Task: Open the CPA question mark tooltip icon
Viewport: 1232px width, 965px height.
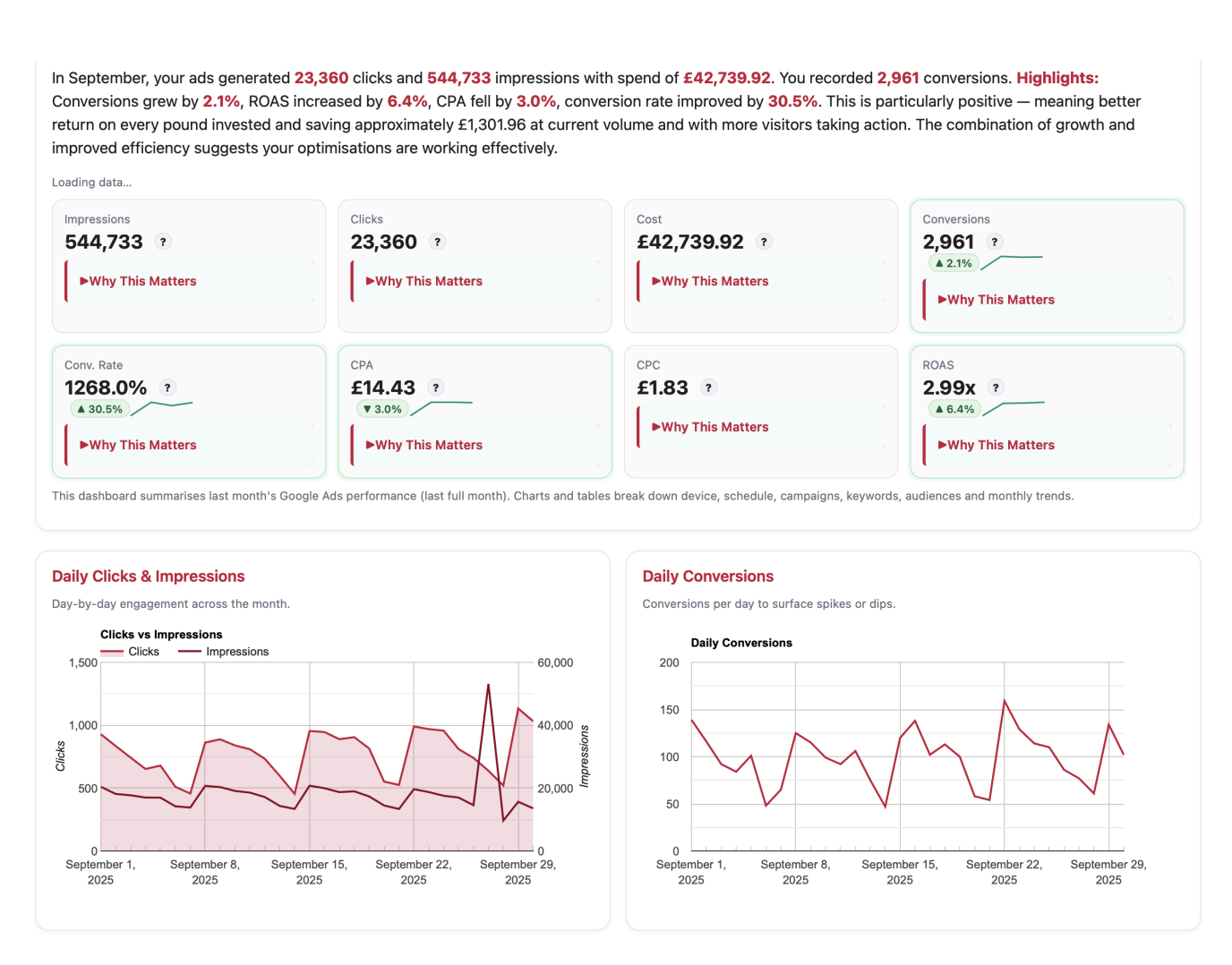Action: point(436,388)
